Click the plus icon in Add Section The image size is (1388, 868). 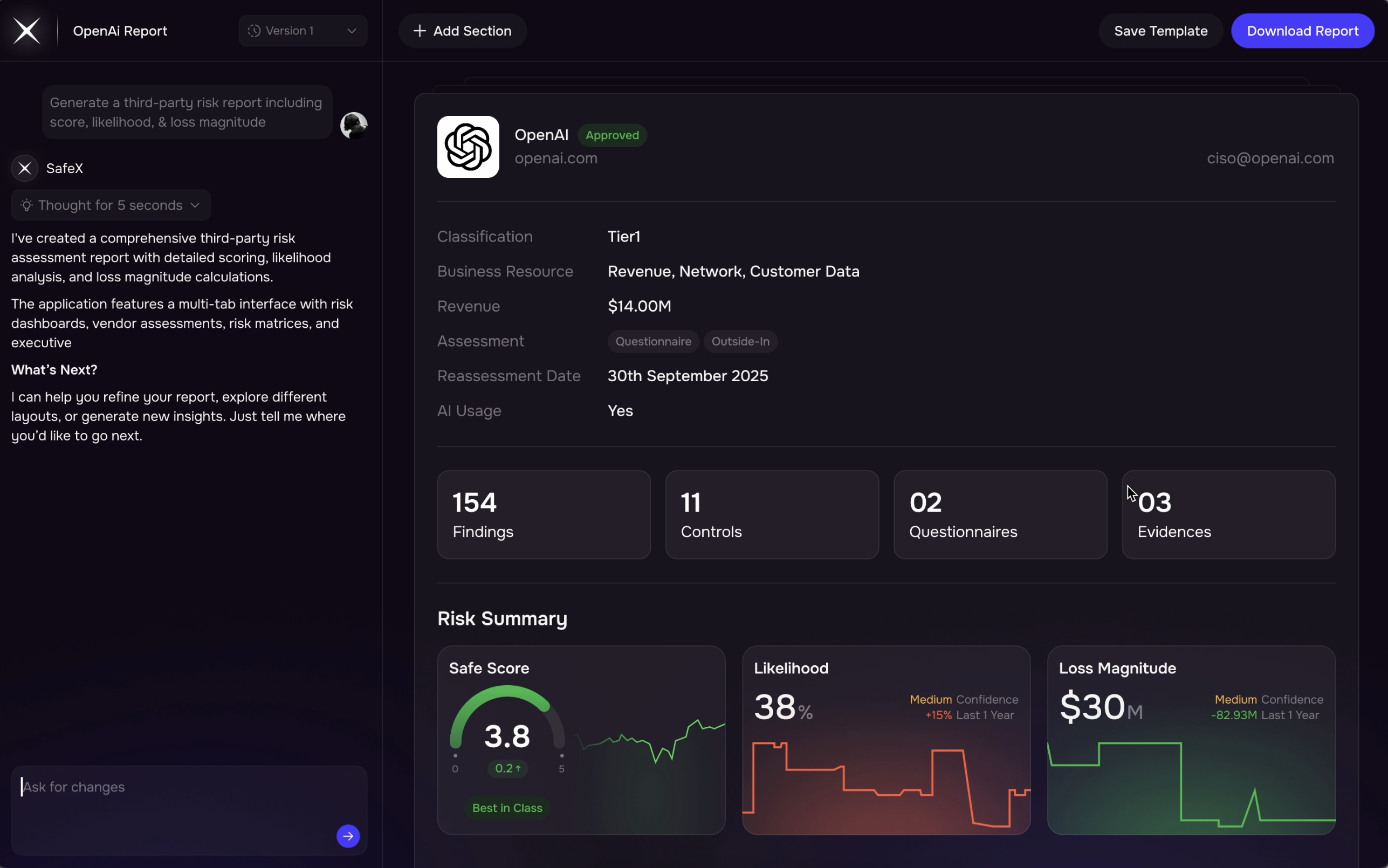click(420, 31)
